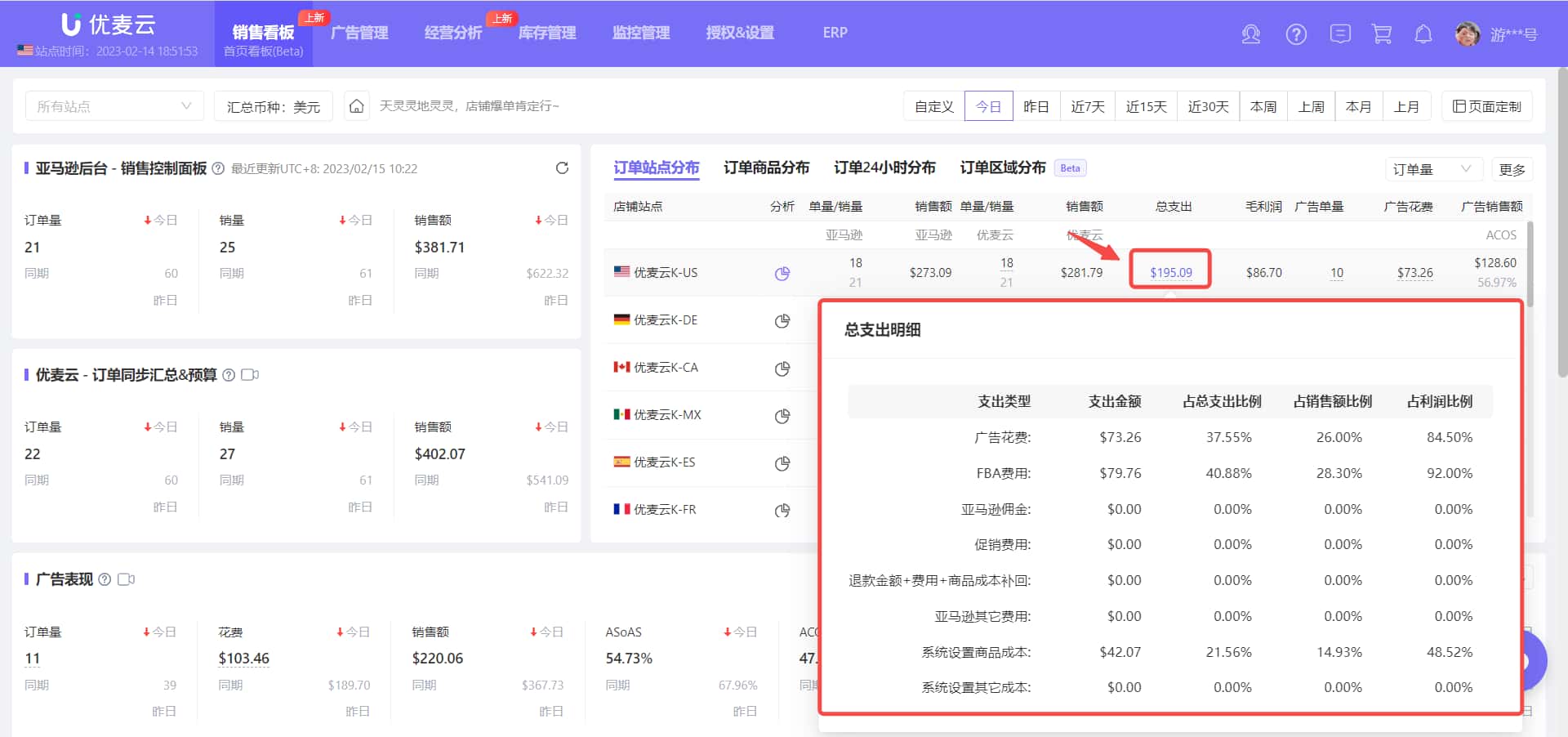Click the home icon next to currency
The width and height of the screenshot is (1568, 737).
pyautogui.click(x=357, y=106)
